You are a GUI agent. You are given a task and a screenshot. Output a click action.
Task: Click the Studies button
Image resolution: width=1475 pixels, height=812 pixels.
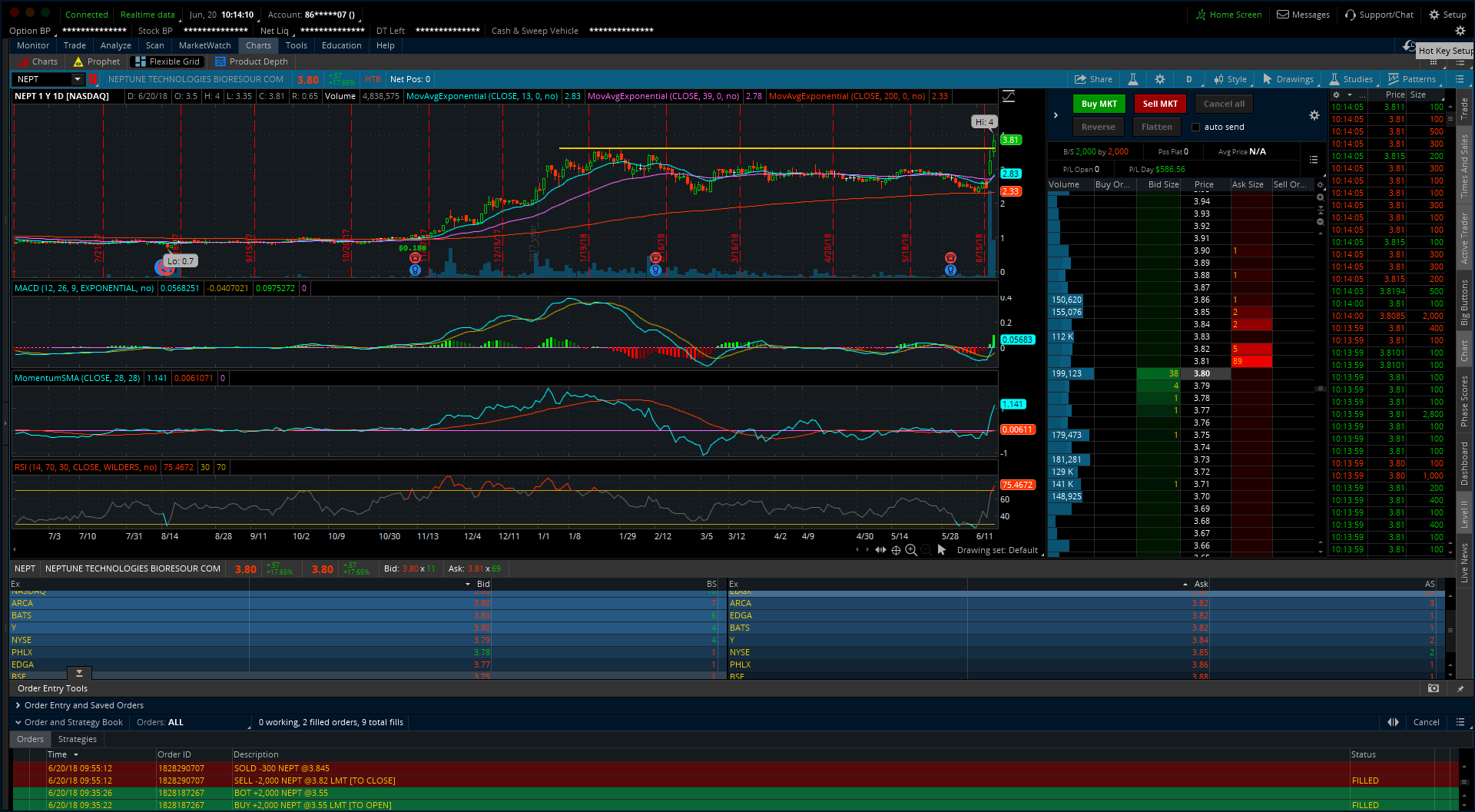pyautogui.click(x=1351, y=79)
